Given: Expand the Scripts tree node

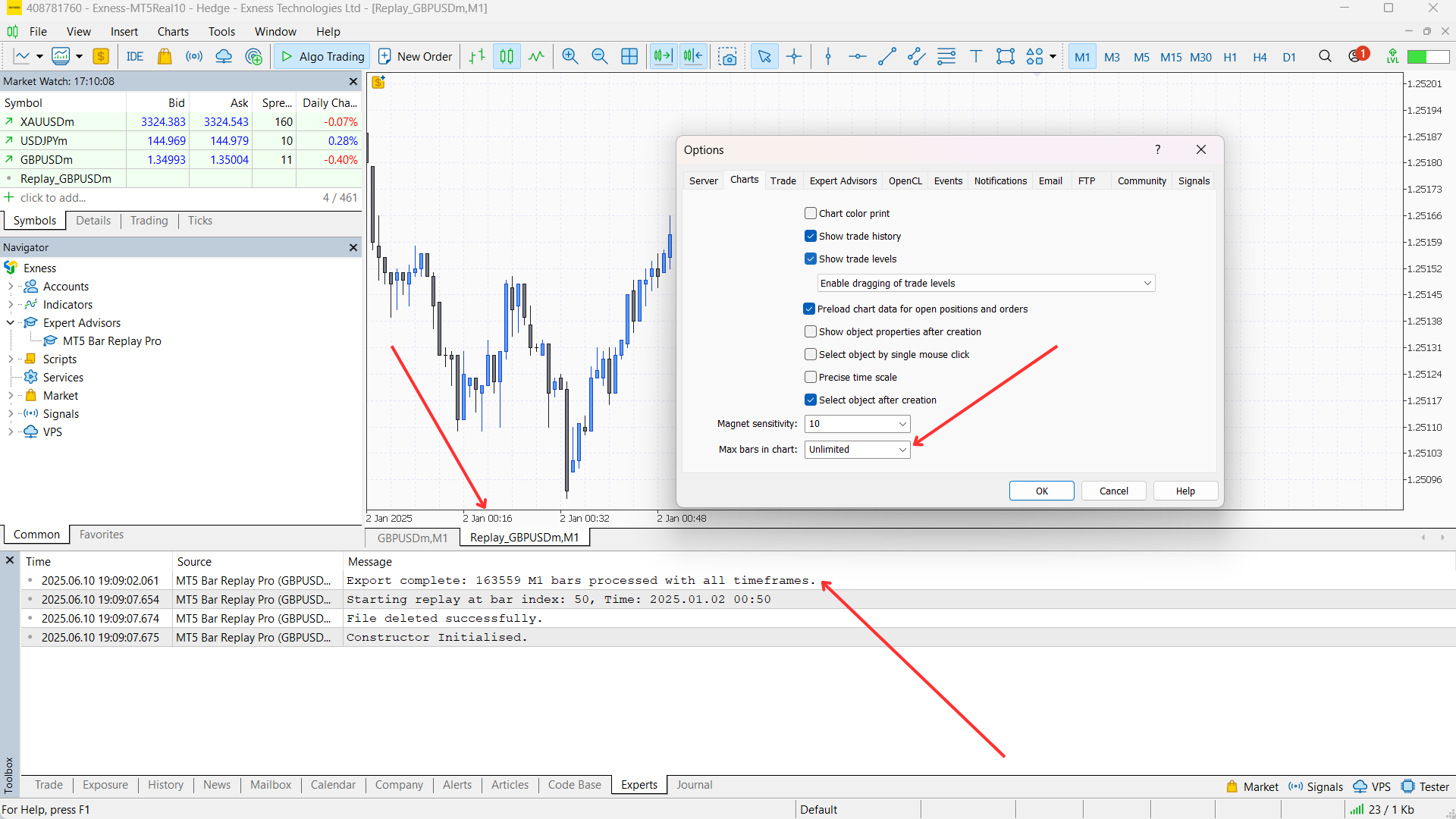Looking at the screenshot, I should point(11,359).
